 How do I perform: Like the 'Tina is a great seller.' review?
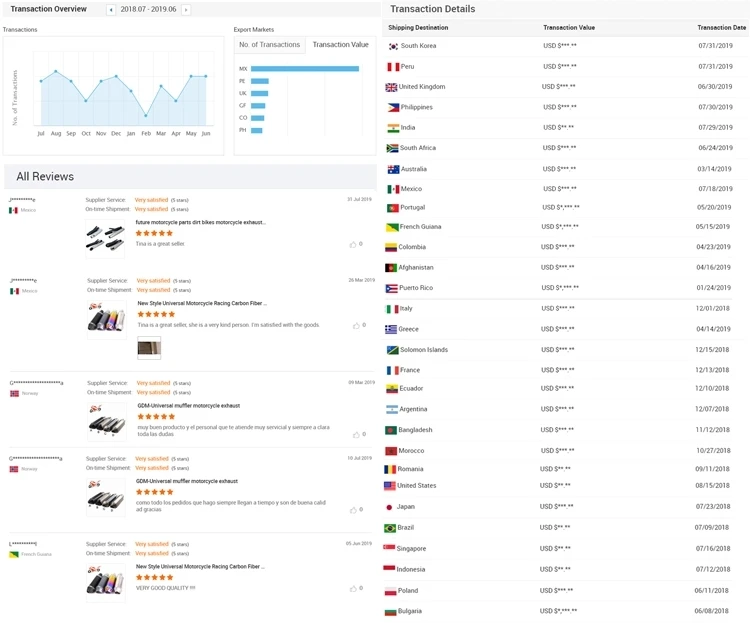pyautogui.click(x=353, y=244)
